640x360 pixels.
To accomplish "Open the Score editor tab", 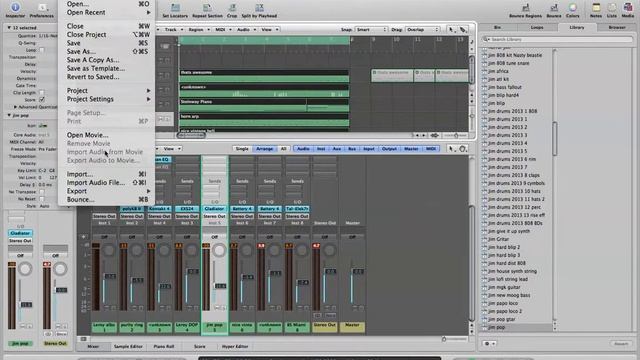I will pos(200,347).
